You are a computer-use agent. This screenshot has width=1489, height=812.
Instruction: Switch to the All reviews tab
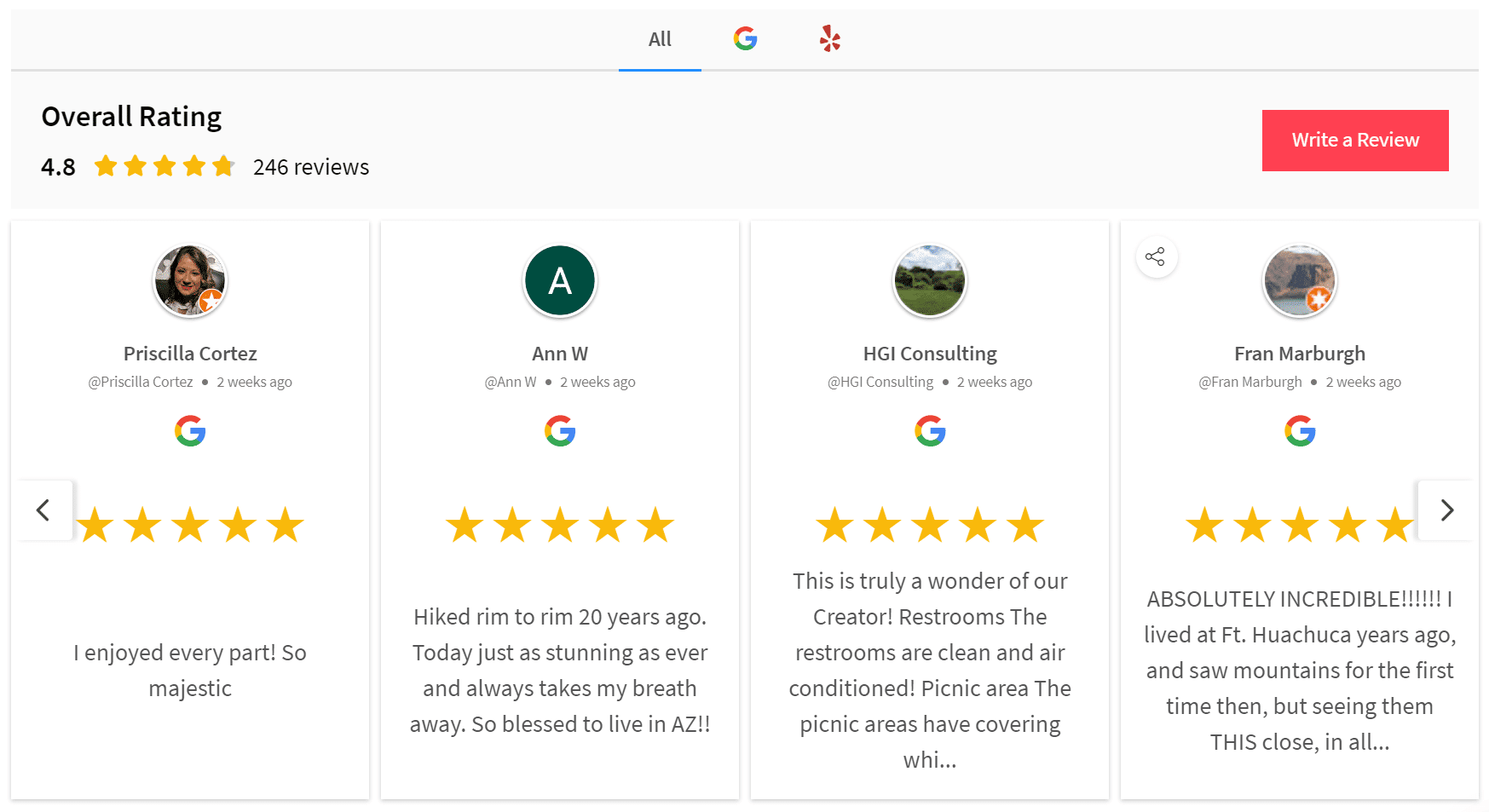659,38
